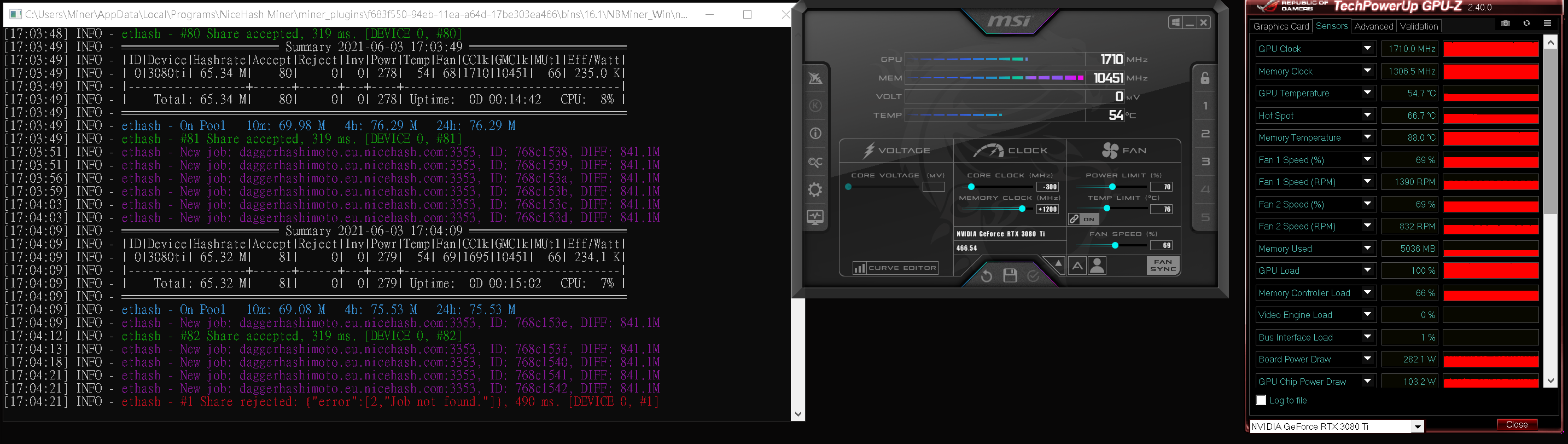The width and height of the screenshot is (1568, 444).
Task: Click GPU-Z refresh icon
Action: [1526, 23]
